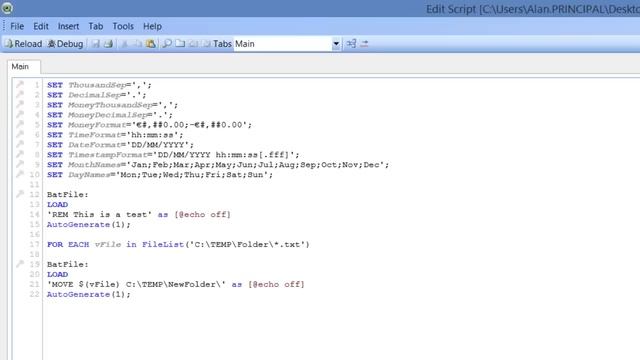Click the SET MoneyDecimalSep line
This screenshot has height=360, width=640.
tap(110, 115)
